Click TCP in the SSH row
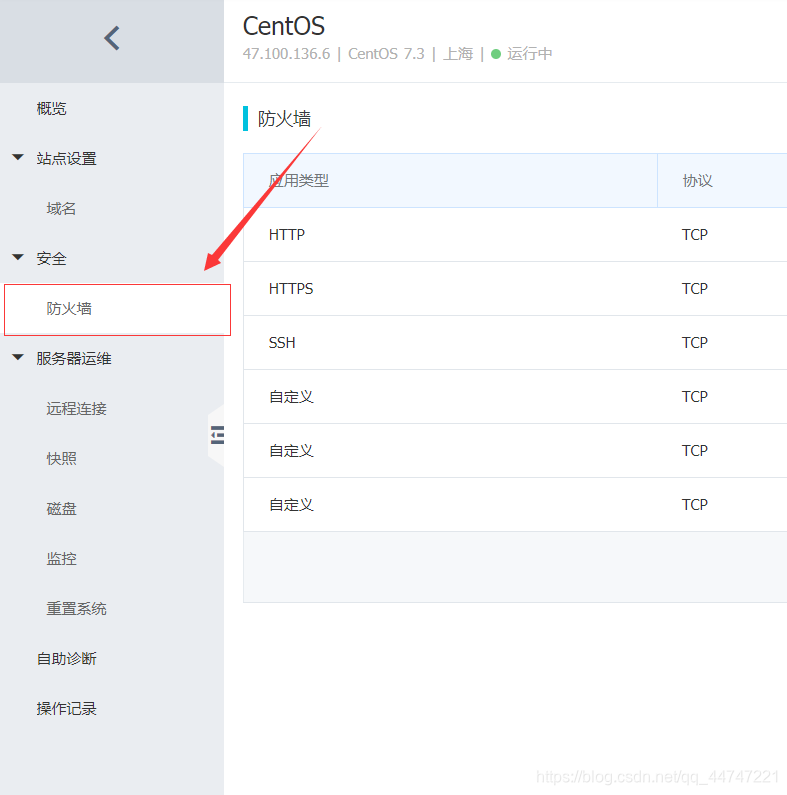 [694, 343]
